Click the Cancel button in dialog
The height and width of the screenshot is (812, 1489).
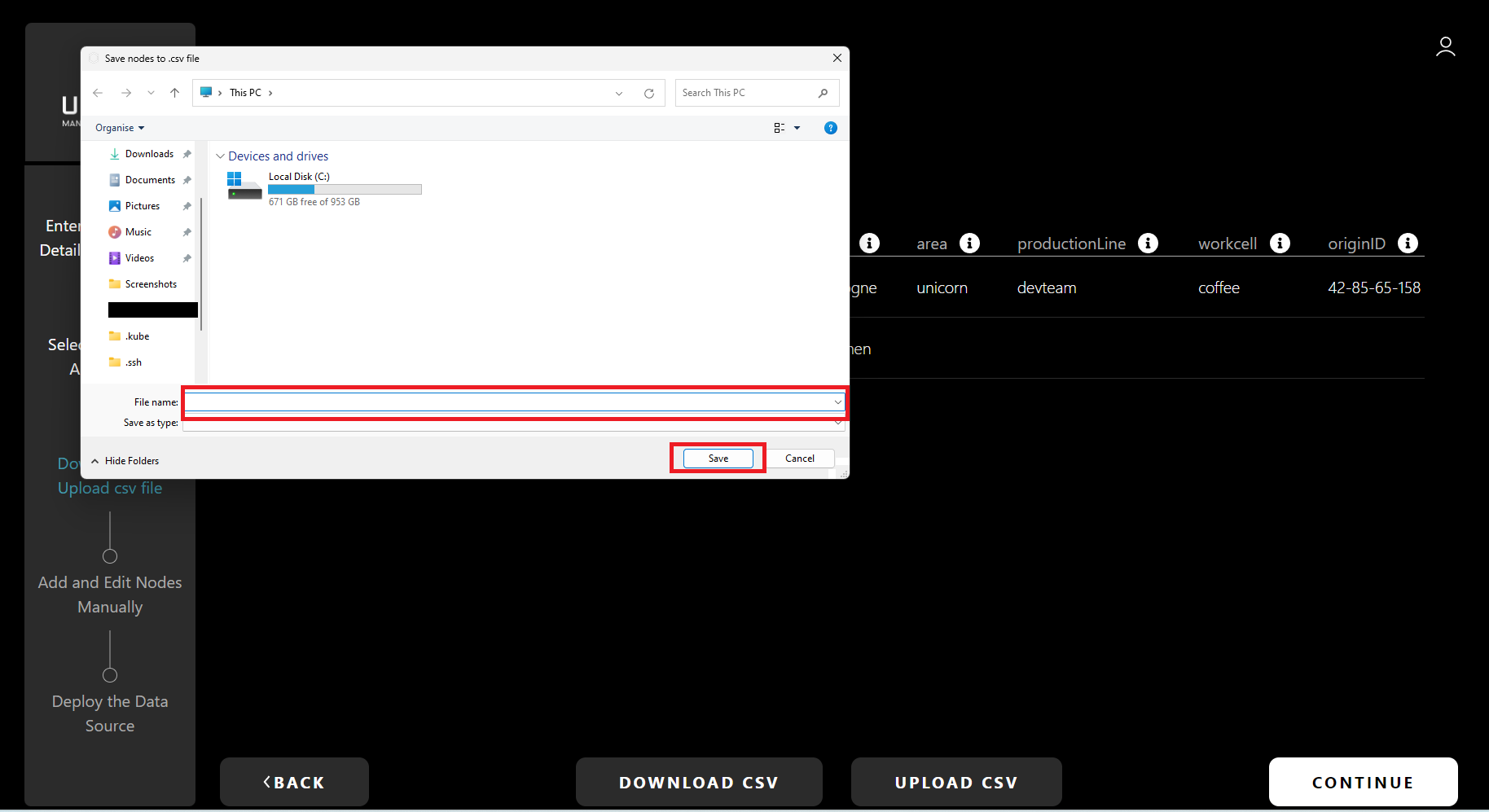(x=799, y=459)
